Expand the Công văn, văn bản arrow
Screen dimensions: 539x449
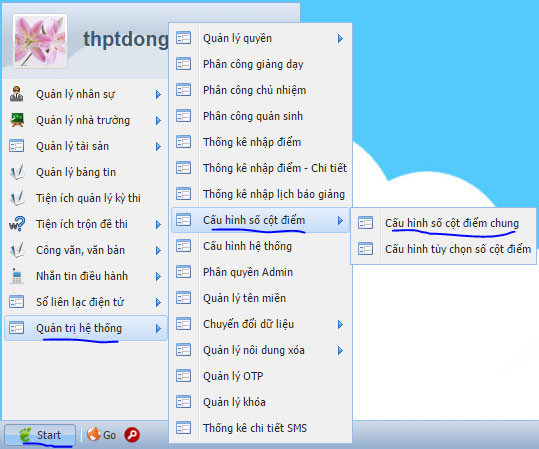158,250
